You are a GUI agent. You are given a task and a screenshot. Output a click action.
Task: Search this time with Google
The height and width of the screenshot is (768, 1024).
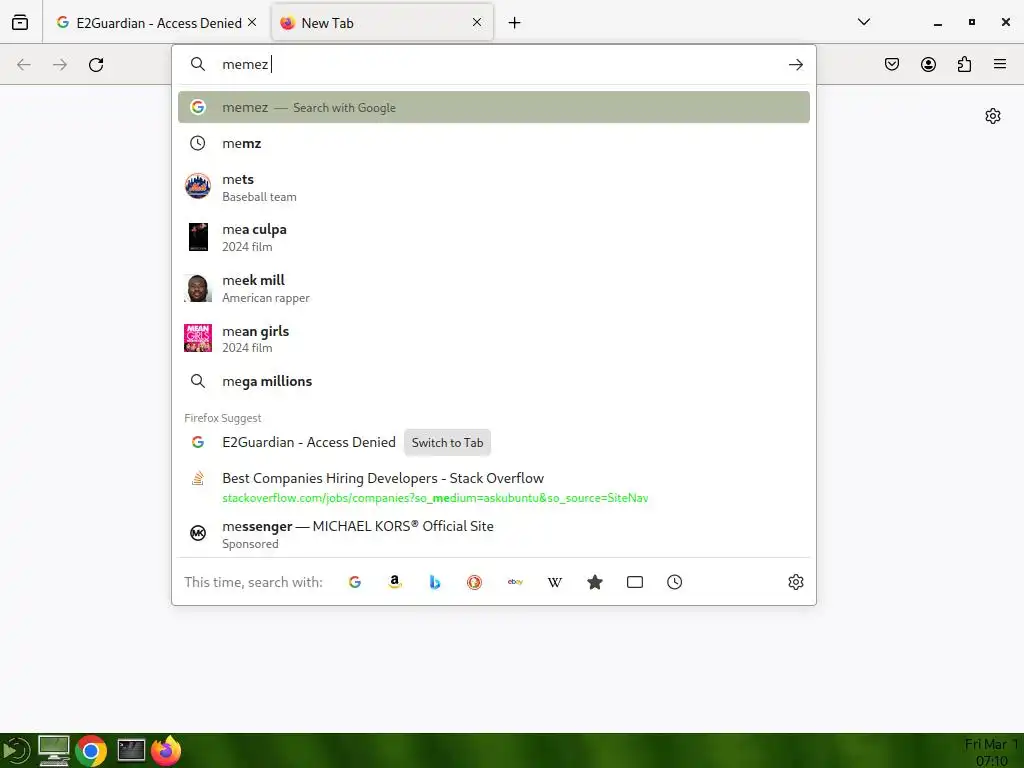355,582
